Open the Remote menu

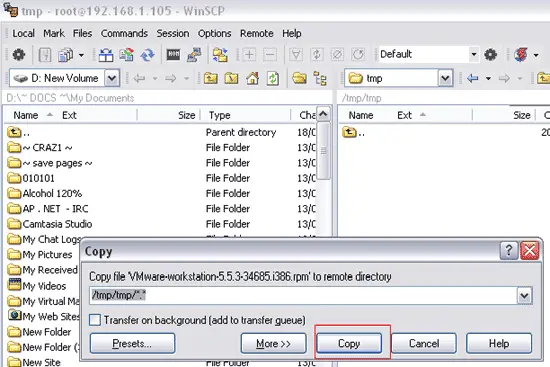[256, 33]
